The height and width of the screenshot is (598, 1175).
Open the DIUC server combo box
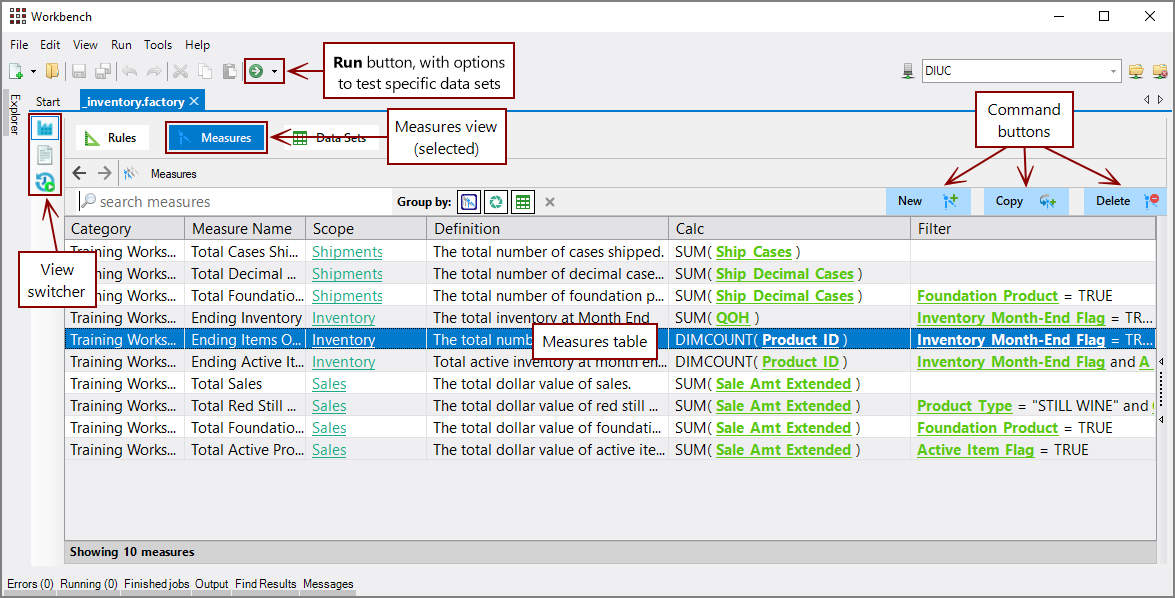coord(1022,71)
